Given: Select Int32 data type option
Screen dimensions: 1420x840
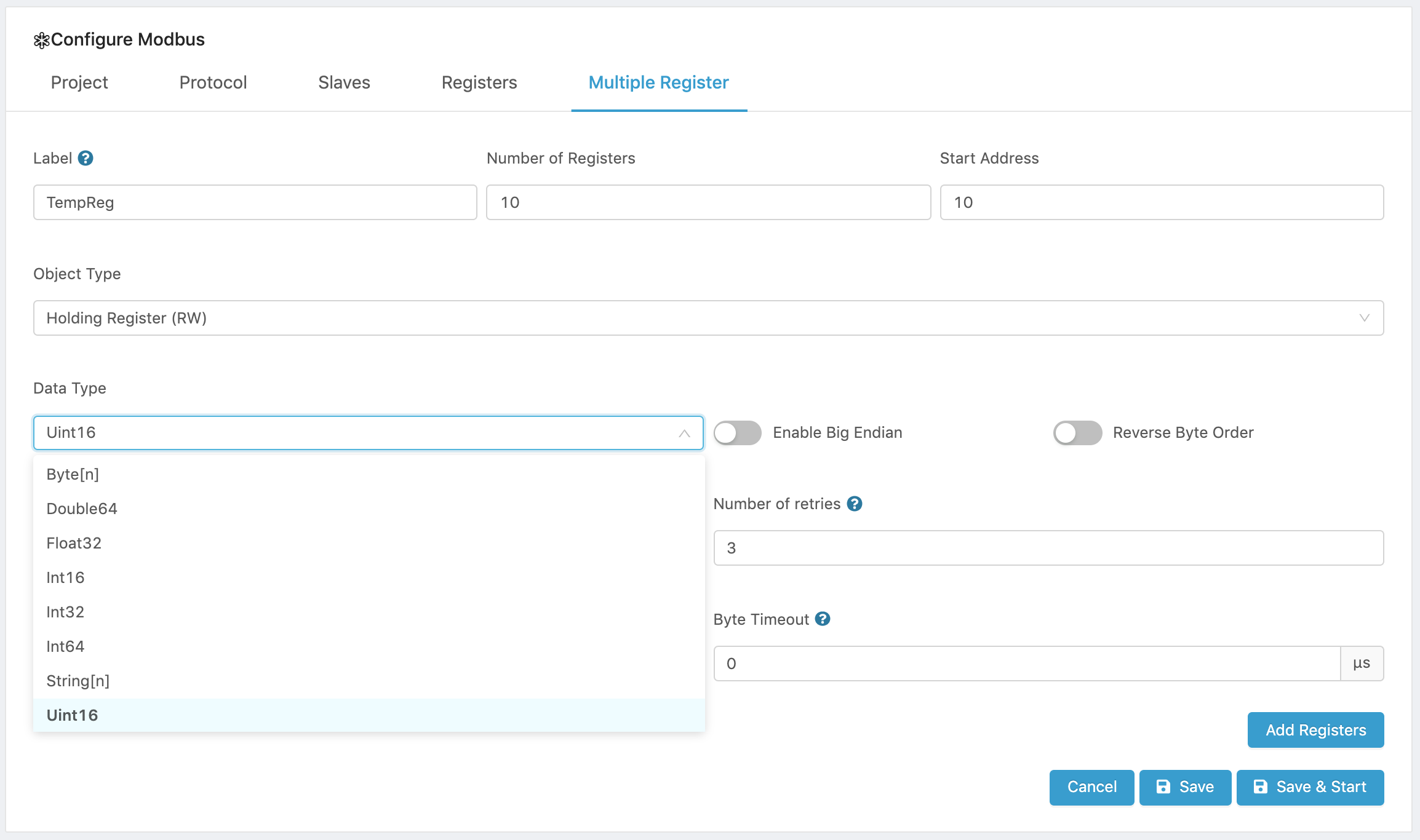Looking at the screenshot, I should (369, 612).
